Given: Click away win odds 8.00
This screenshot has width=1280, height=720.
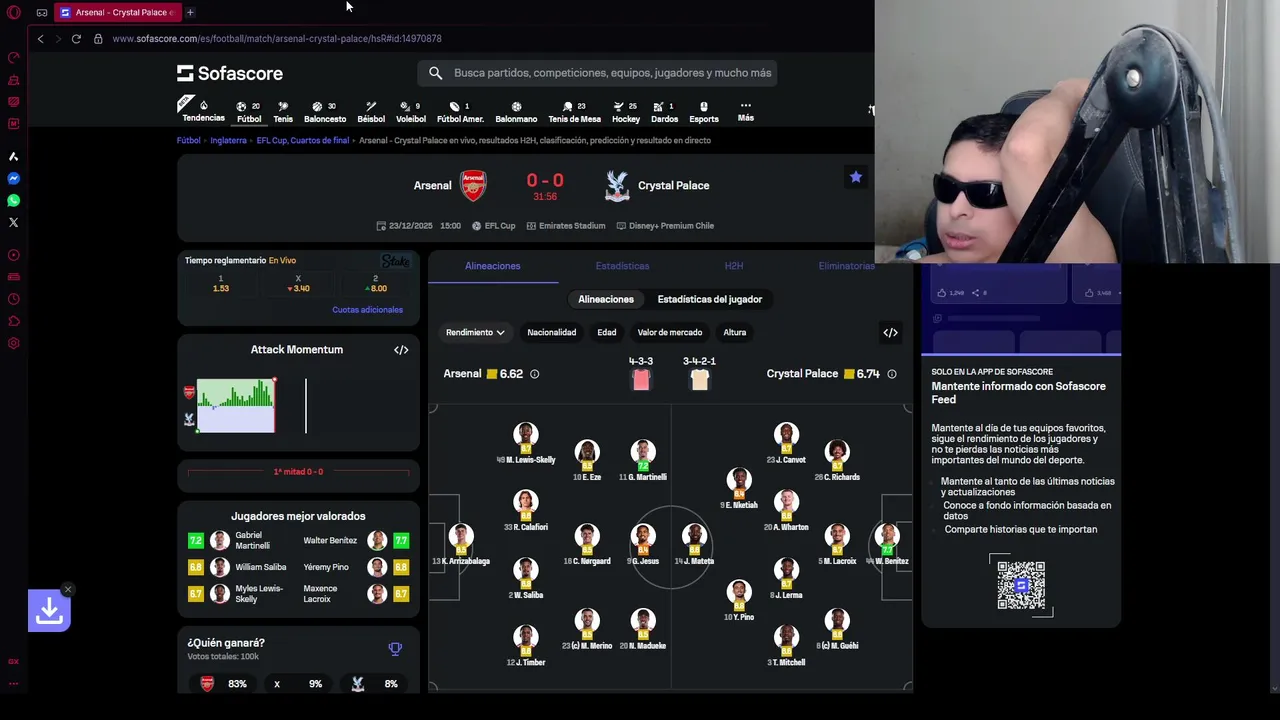Looking at the screenshot, I should click(375, 284).
